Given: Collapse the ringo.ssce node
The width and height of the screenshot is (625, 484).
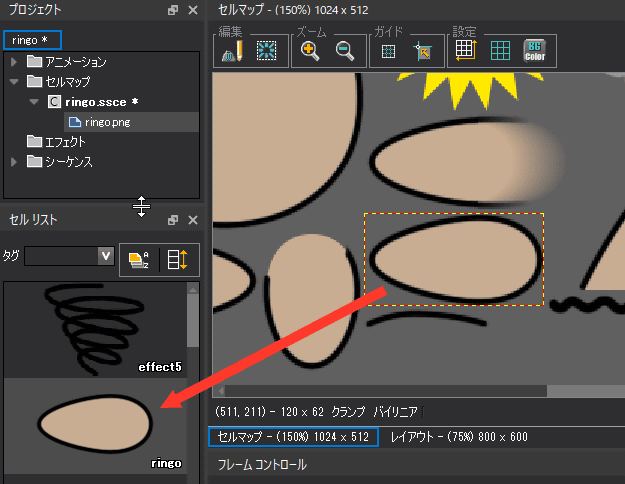Looking at the screenshot, I should click(x=34, y=102).
